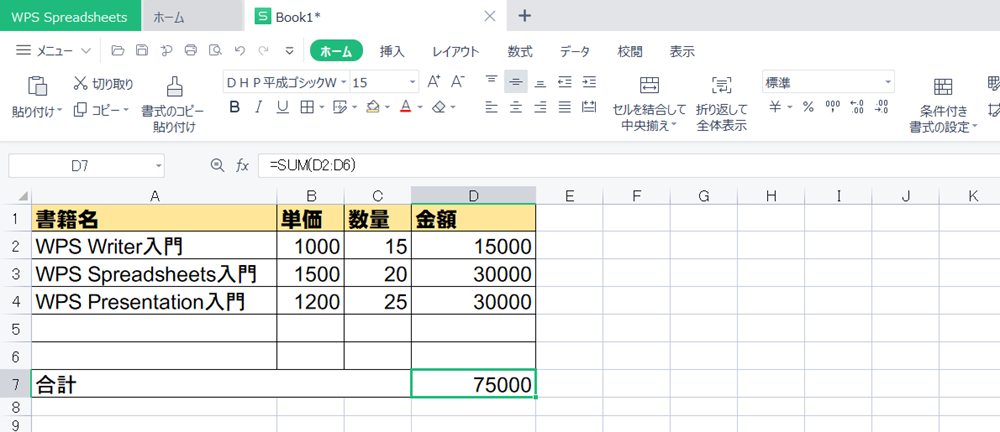Open the 校閲 ribbon tab
Screen dimensions: 1000x432
pyautogui.click(x=630, y=52)
